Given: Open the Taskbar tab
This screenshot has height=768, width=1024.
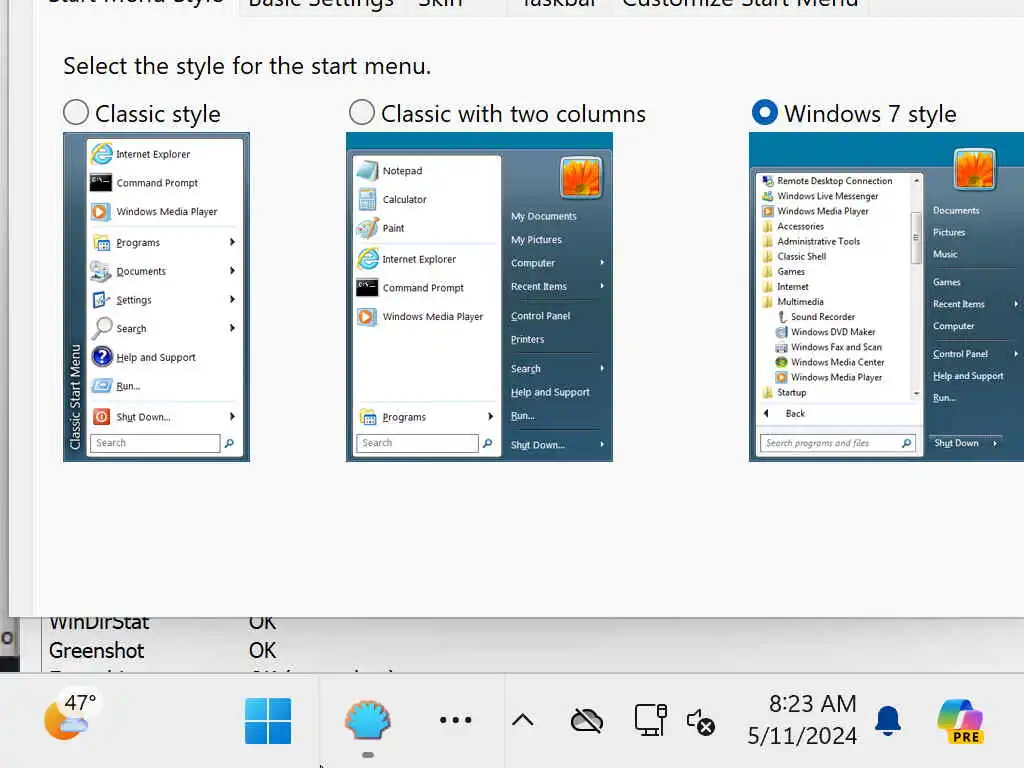Looking at the screenshot, I should point(559,4).
